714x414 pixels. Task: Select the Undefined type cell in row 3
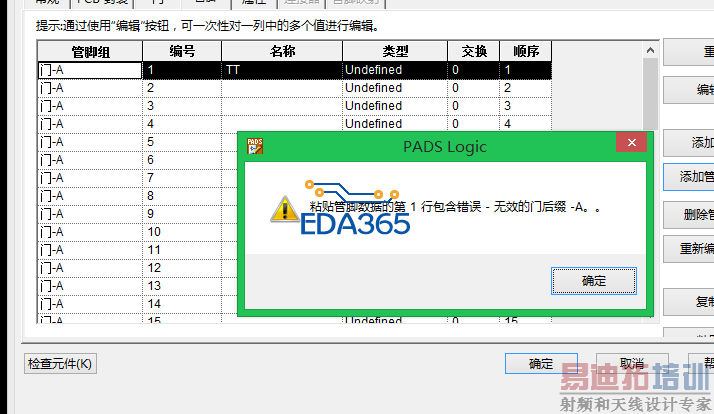point(395,106)
